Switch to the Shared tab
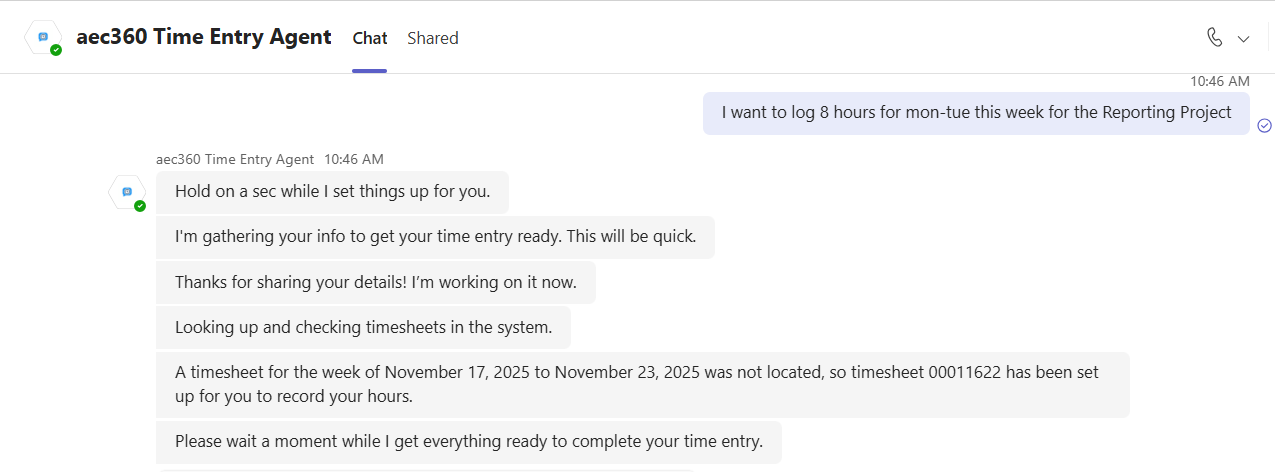This screenshot has height=472, width=1275. pyautogui.click(x=432, y=38)
